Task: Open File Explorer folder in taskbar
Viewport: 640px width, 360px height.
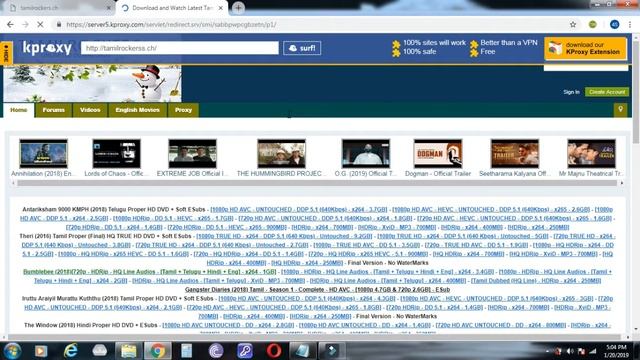Action: (x=129, y=351)
